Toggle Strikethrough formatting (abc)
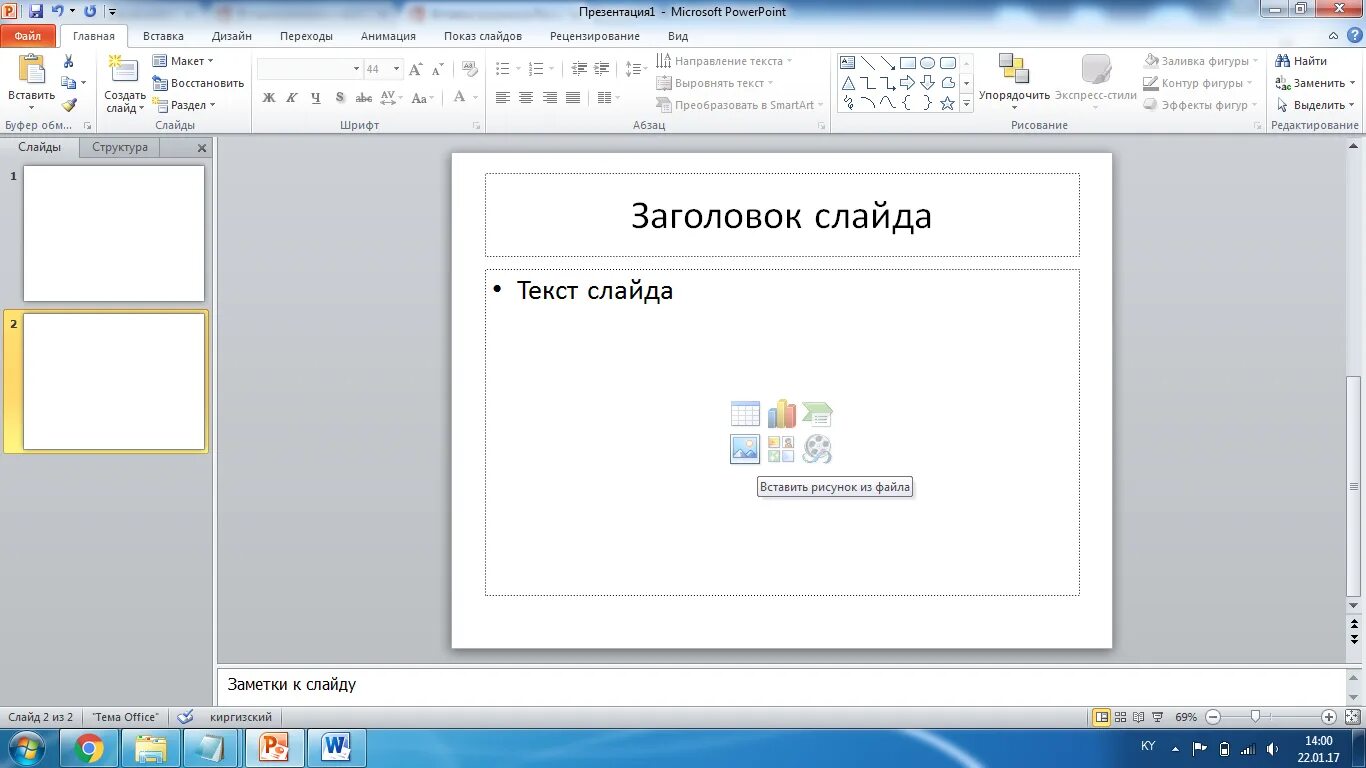Viewport: 1366px width, 768px height. (x=364, y=98)
